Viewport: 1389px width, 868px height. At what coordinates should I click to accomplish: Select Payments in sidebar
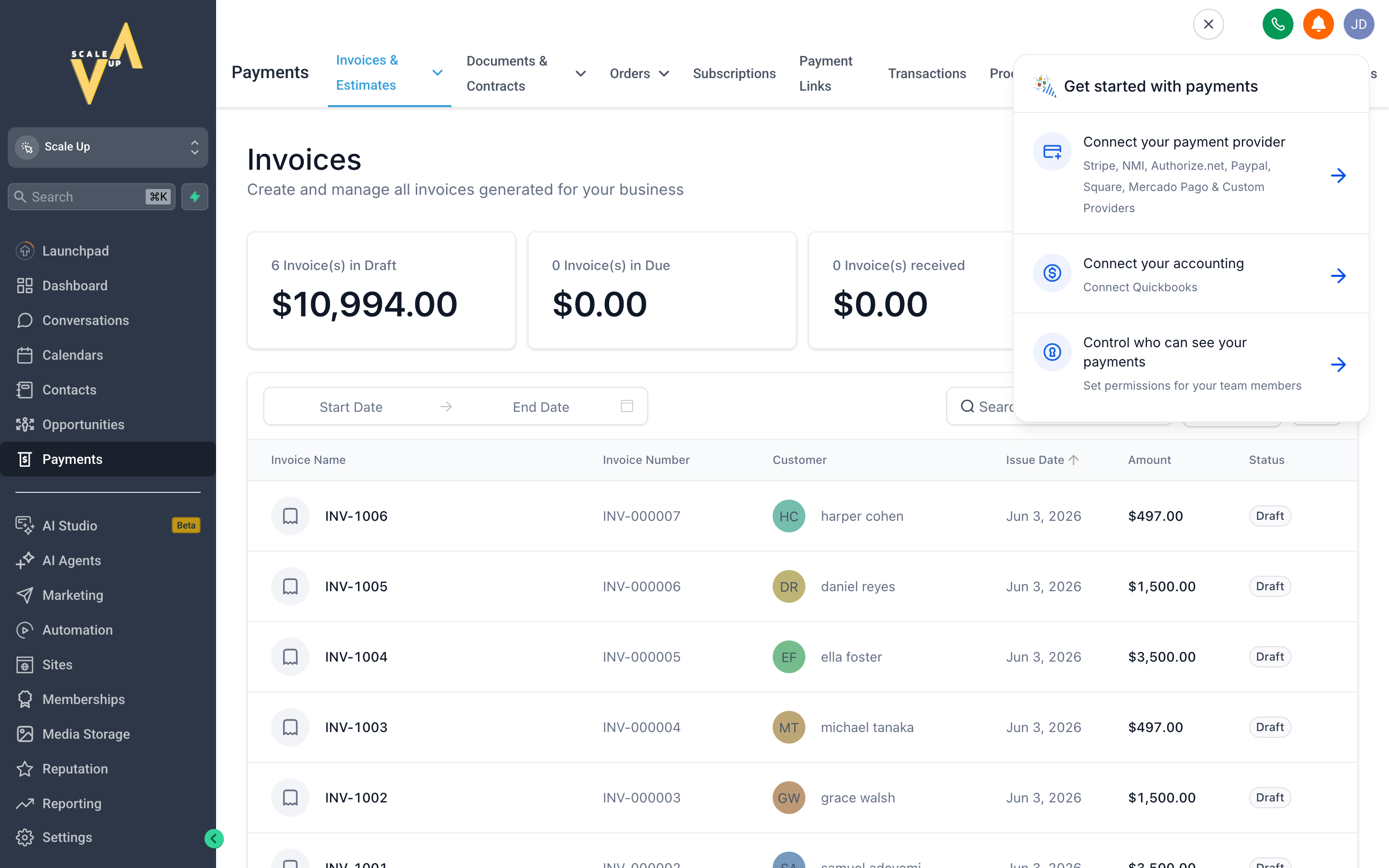(108, 459)
